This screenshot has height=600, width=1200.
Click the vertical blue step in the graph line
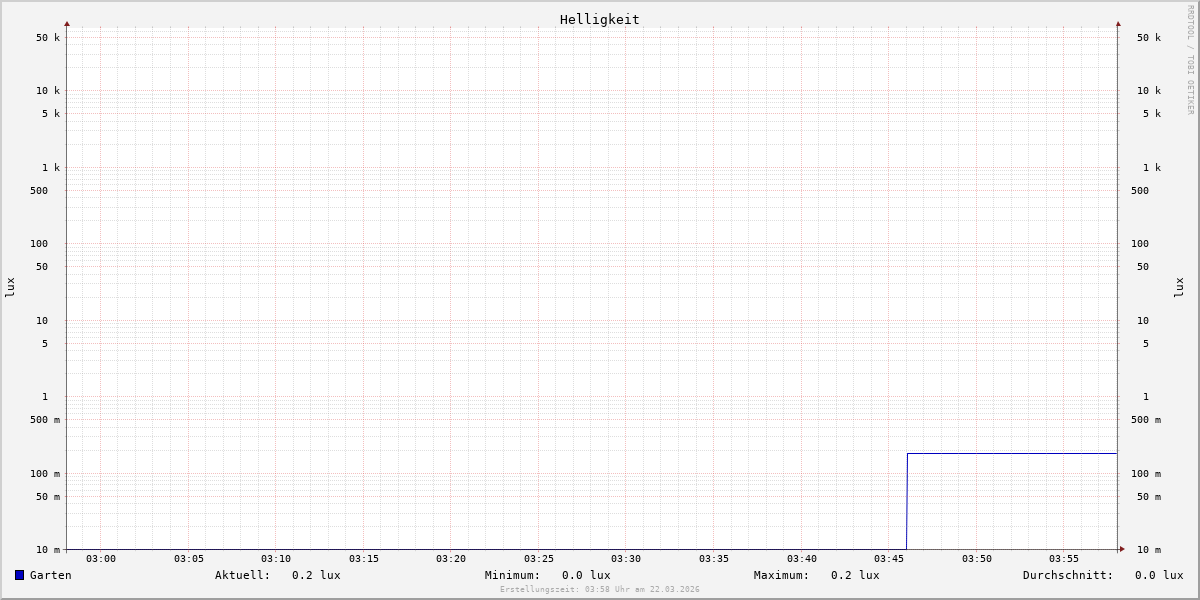[907, 500]
